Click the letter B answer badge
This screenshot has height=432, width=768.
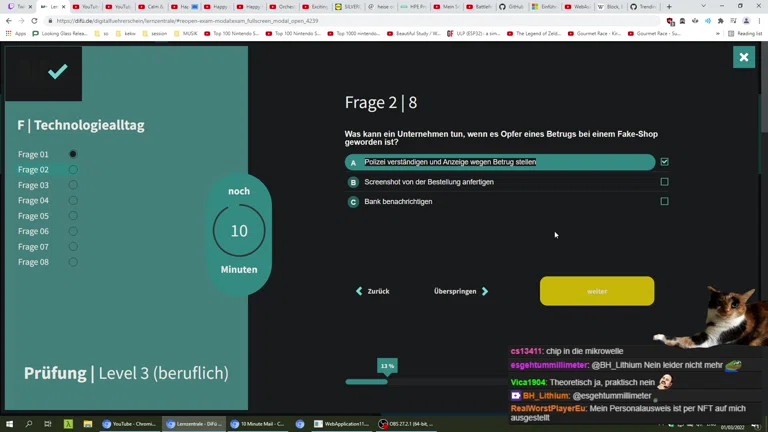pos(353,182)
